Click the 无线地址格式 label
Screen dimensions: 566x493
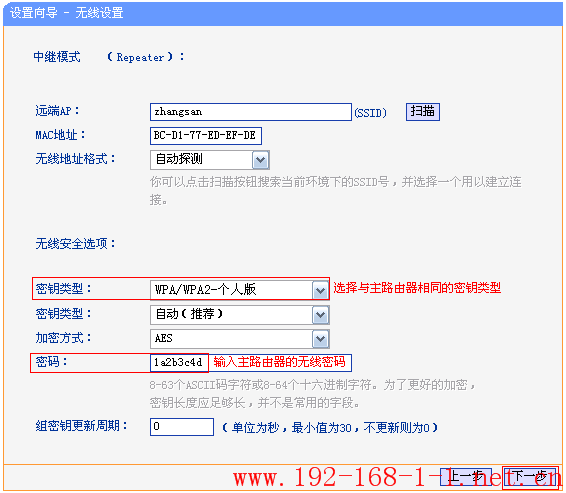tap(75, 159)
